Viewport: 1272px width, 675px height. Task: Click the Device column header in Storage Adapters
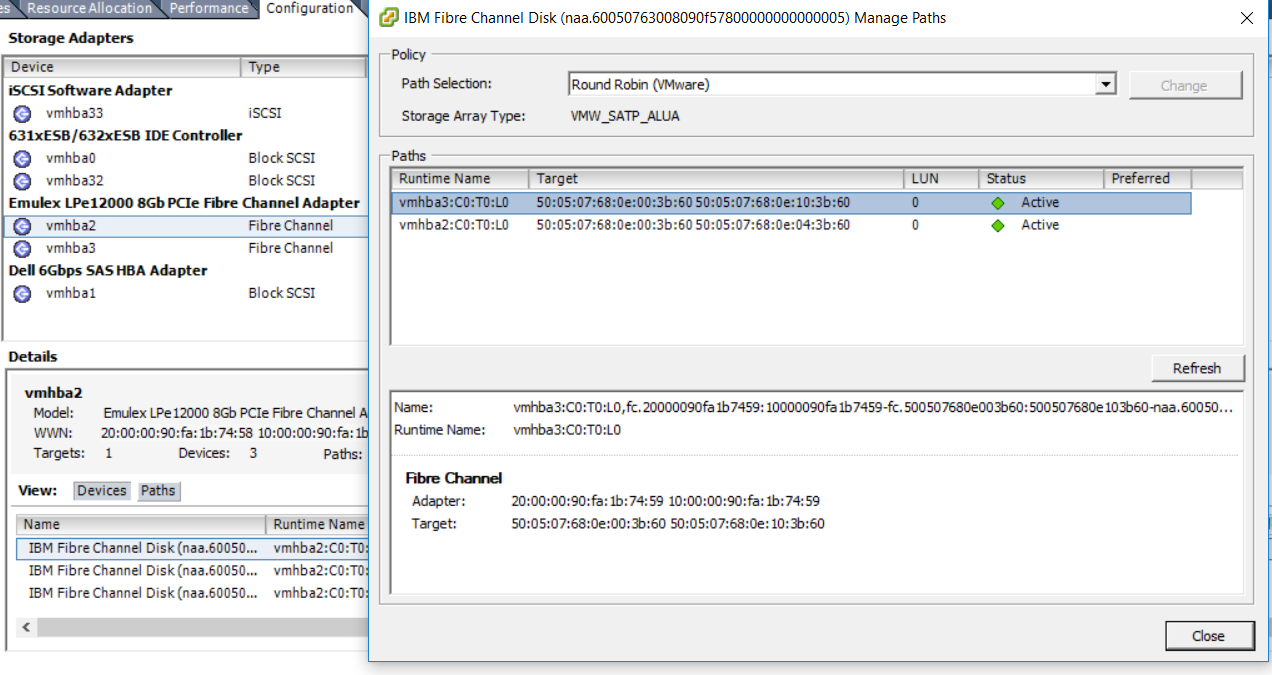[122, 67]
